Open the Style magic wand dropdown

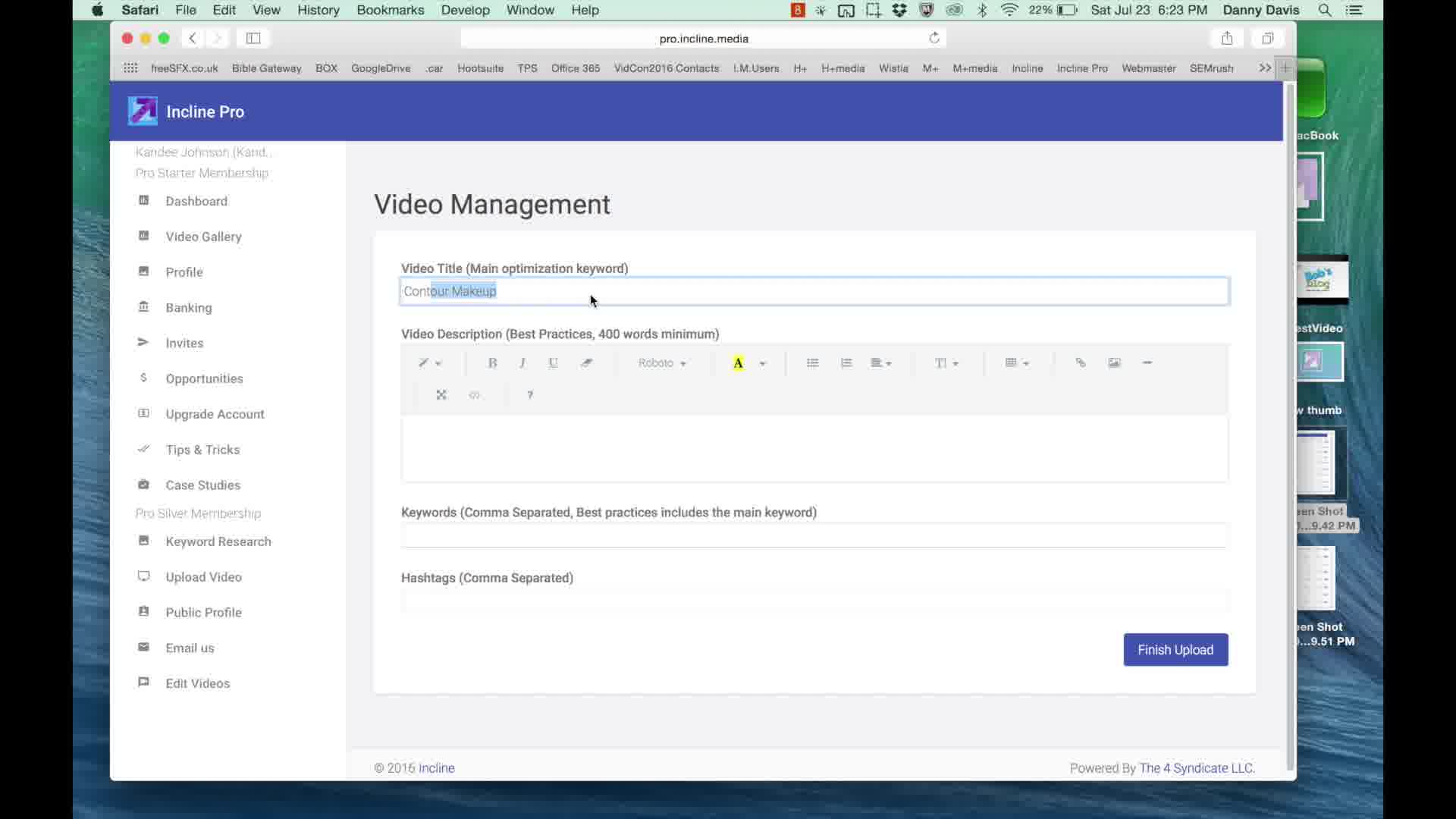430,363
